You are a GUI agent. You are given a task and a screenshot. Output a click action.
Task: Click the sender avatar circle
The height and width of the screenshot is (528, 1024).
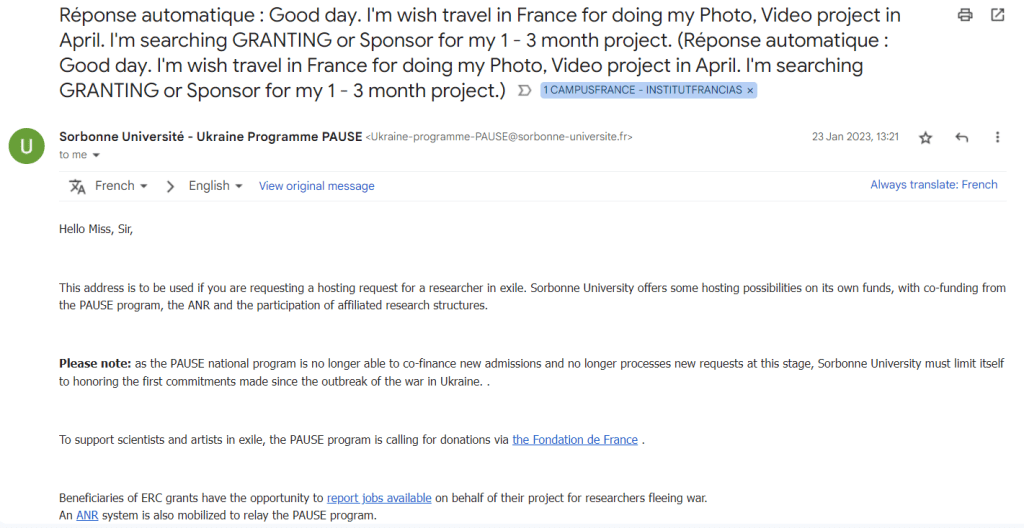pos(26,146)
